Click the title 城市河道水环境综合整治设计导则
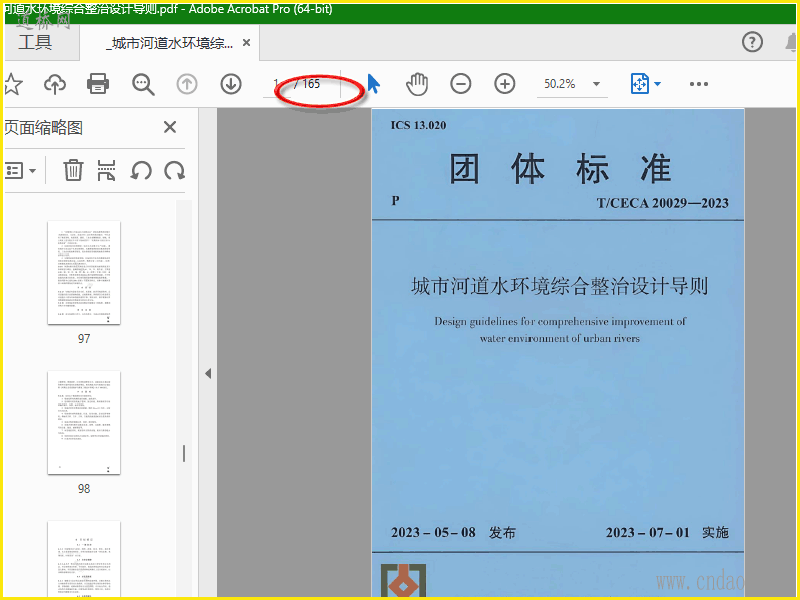 tap(560, 286)
